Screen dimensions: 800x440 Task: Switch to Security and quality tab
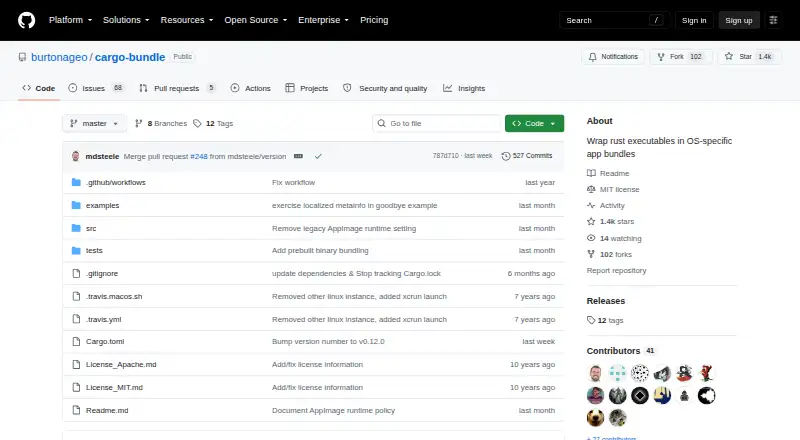click(385, 88)
